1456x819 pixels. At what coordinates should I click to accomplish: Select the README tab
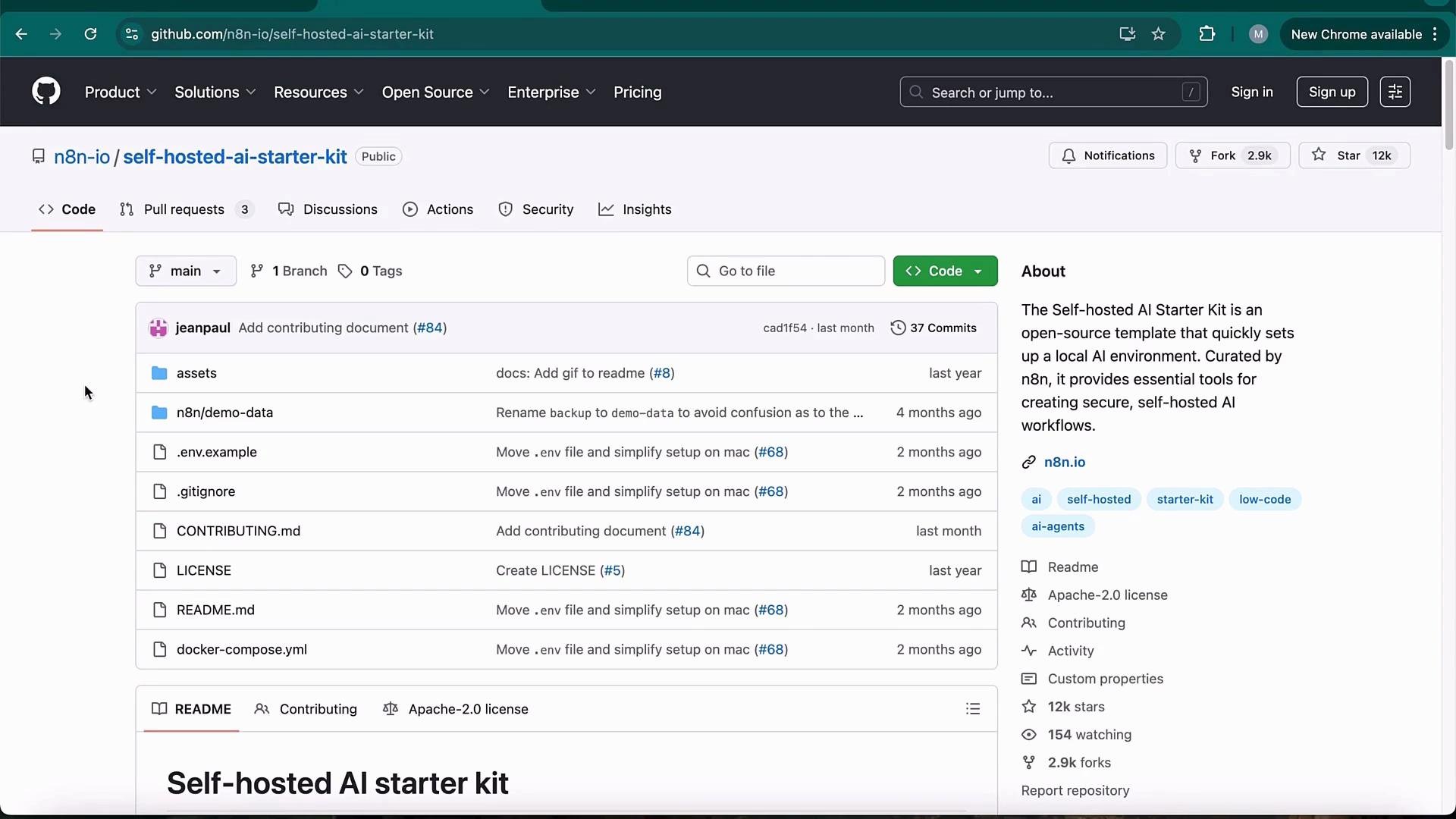pyautogui.click(x=191, y=709)
